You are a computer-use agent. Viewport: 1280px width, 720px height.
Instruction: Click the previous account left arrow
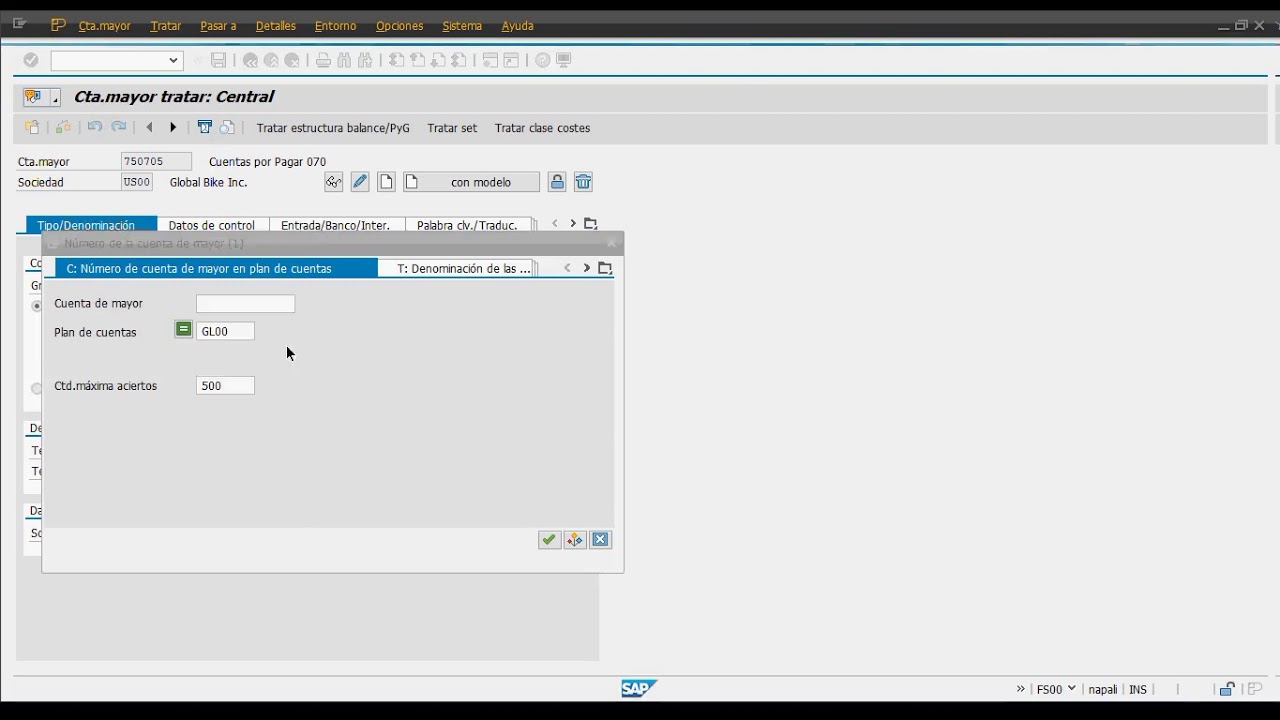[x=149, y=127]
